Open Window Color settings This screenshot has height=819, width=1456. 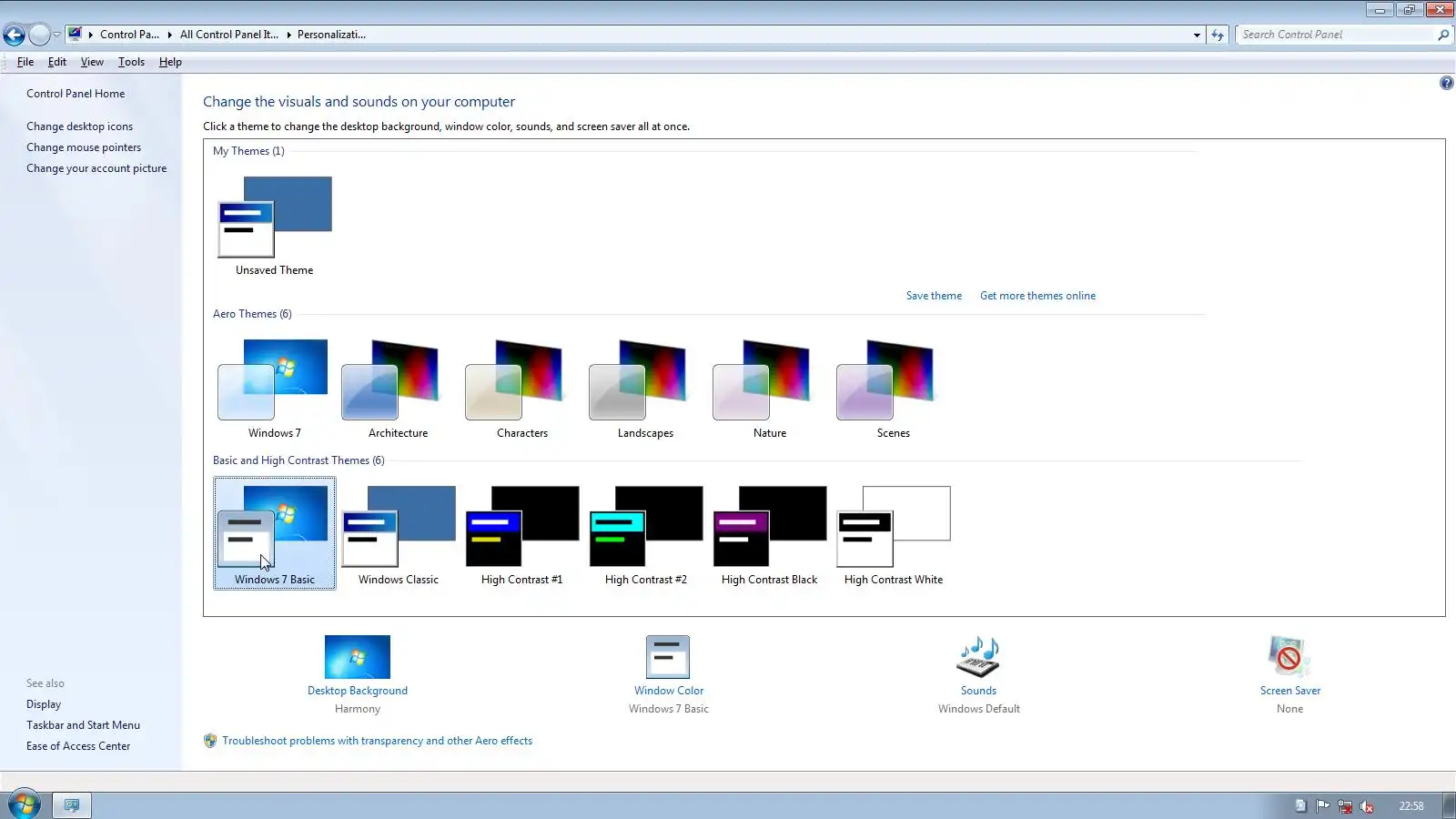coord(669,674)
